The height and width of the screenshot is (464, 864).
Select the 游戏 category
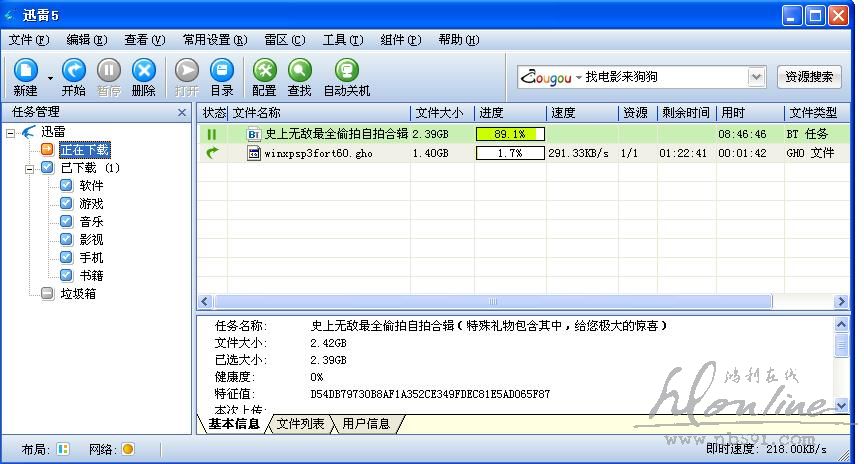(x=91, y=204)
